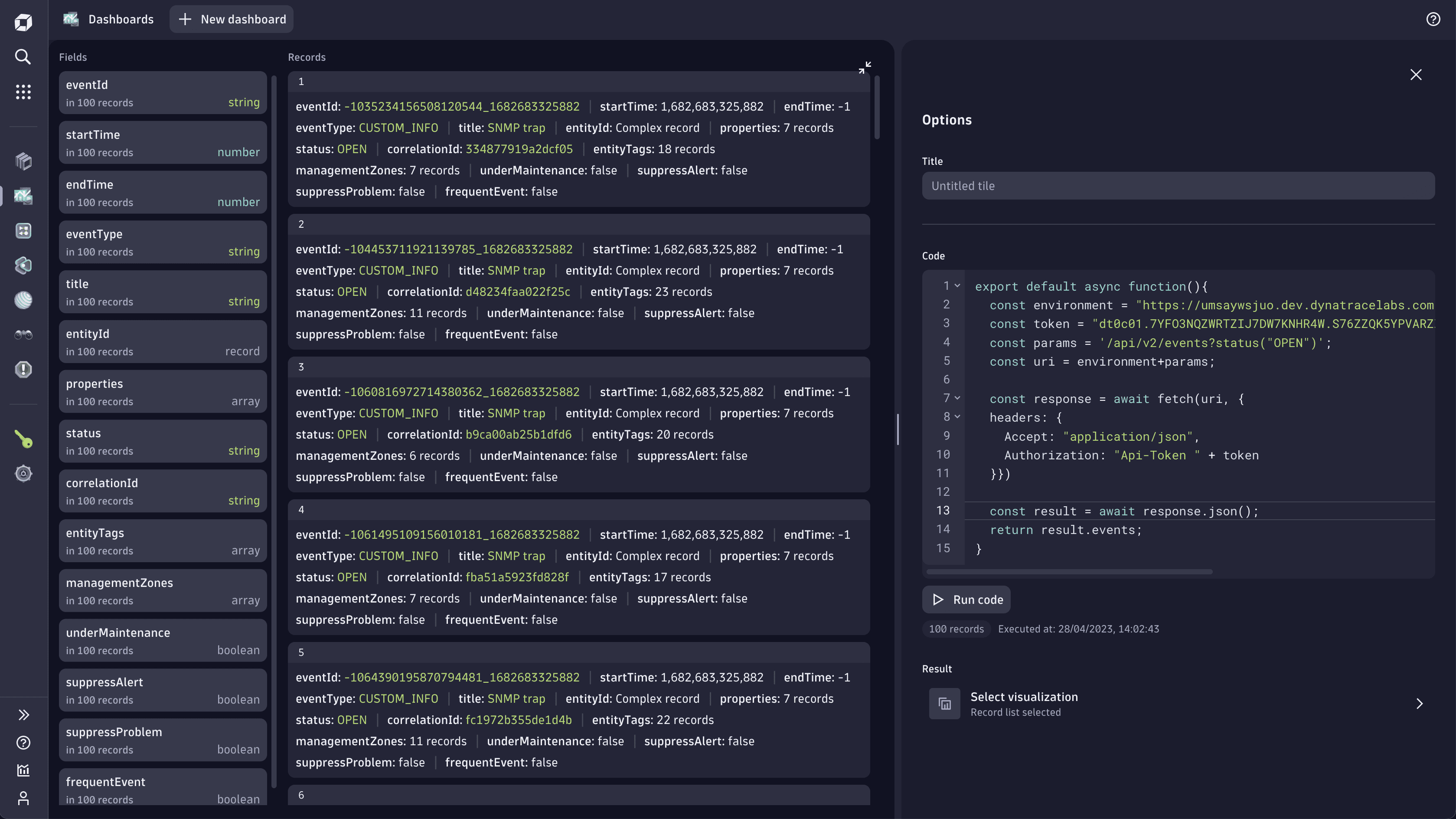Open the help icon at sidebar bottom

23,743
